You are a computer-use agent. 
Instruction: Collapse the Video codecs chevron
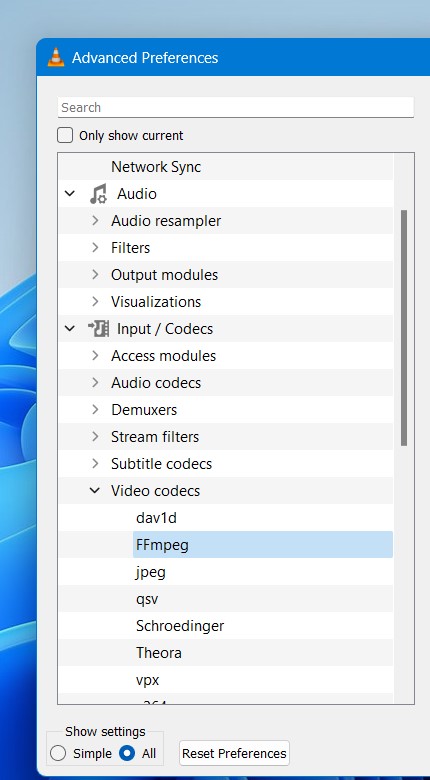pyautogui.click(x=95, y=490)
